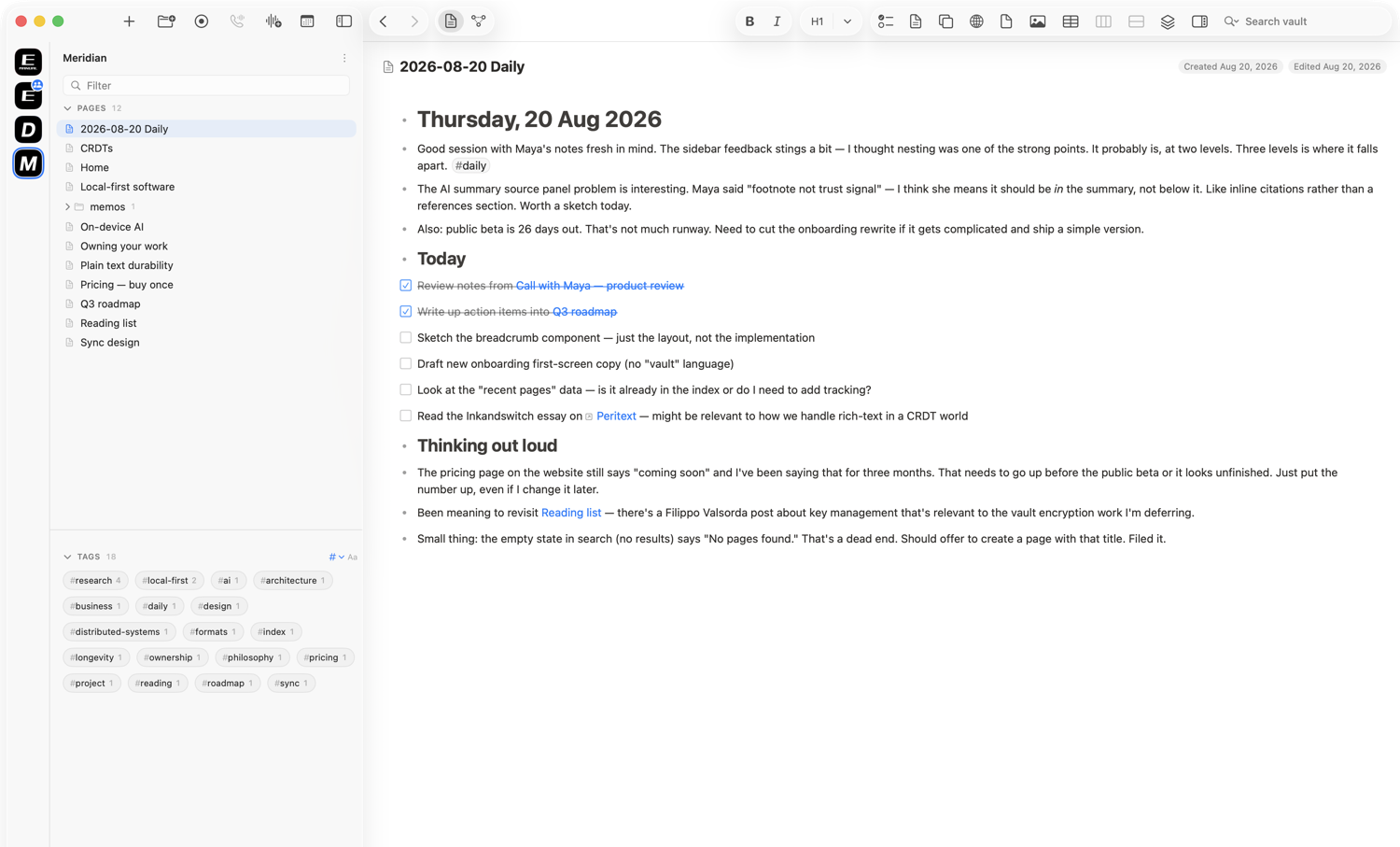
Task: Collapse the PAGES section
Action: [67, 108]
